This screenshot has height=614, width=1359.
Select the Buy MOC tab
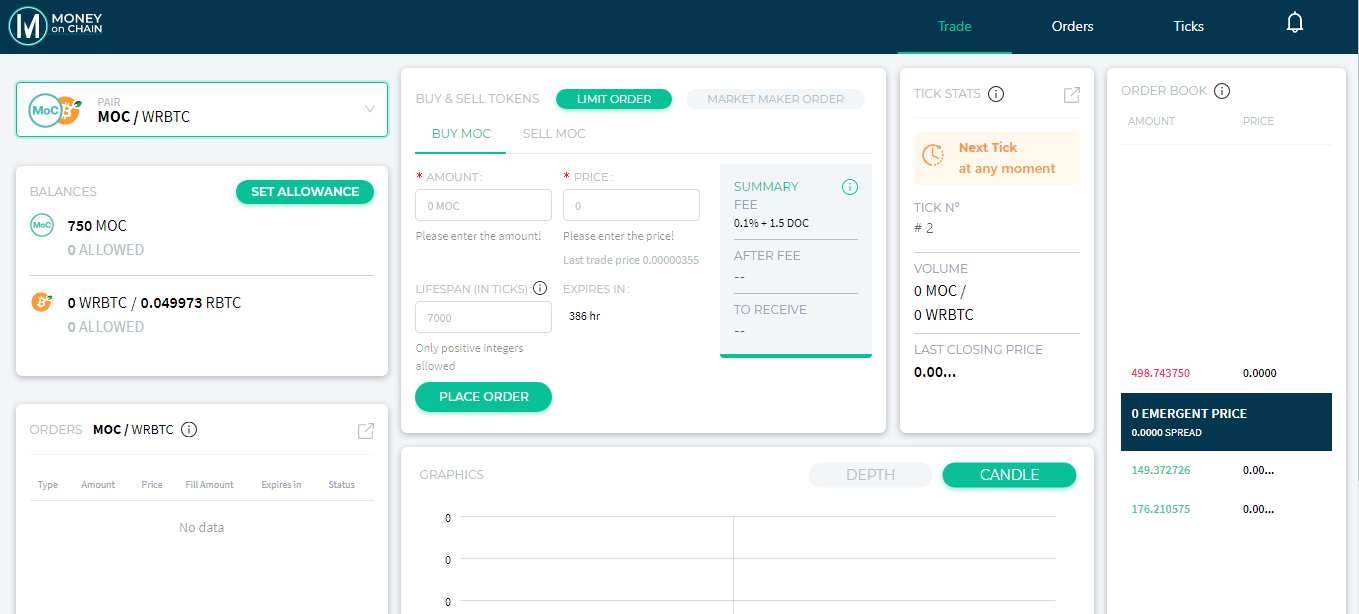(461, 134)
